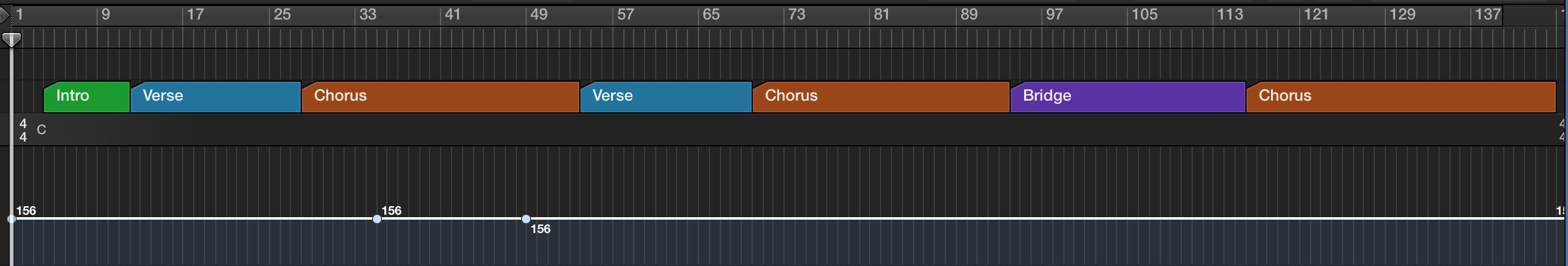Select the tempo point at bar 1
The width and height of the screenshot is (1568, 266).
tap(12, 218)
